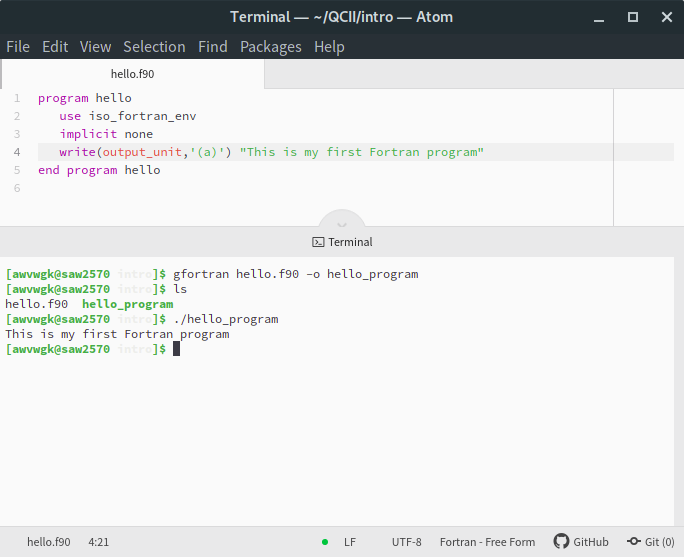Click hello_program in the ls output
The image size is (684, 557).
[128, 304]
